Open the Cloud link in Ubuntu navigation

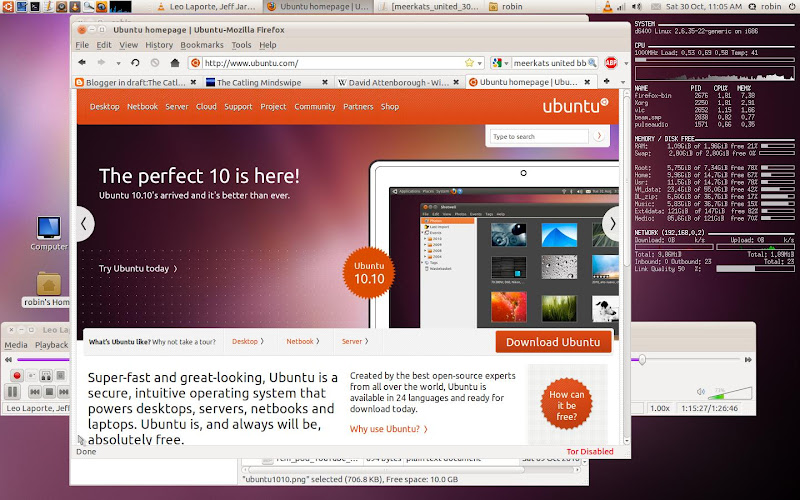coord(206,107)
